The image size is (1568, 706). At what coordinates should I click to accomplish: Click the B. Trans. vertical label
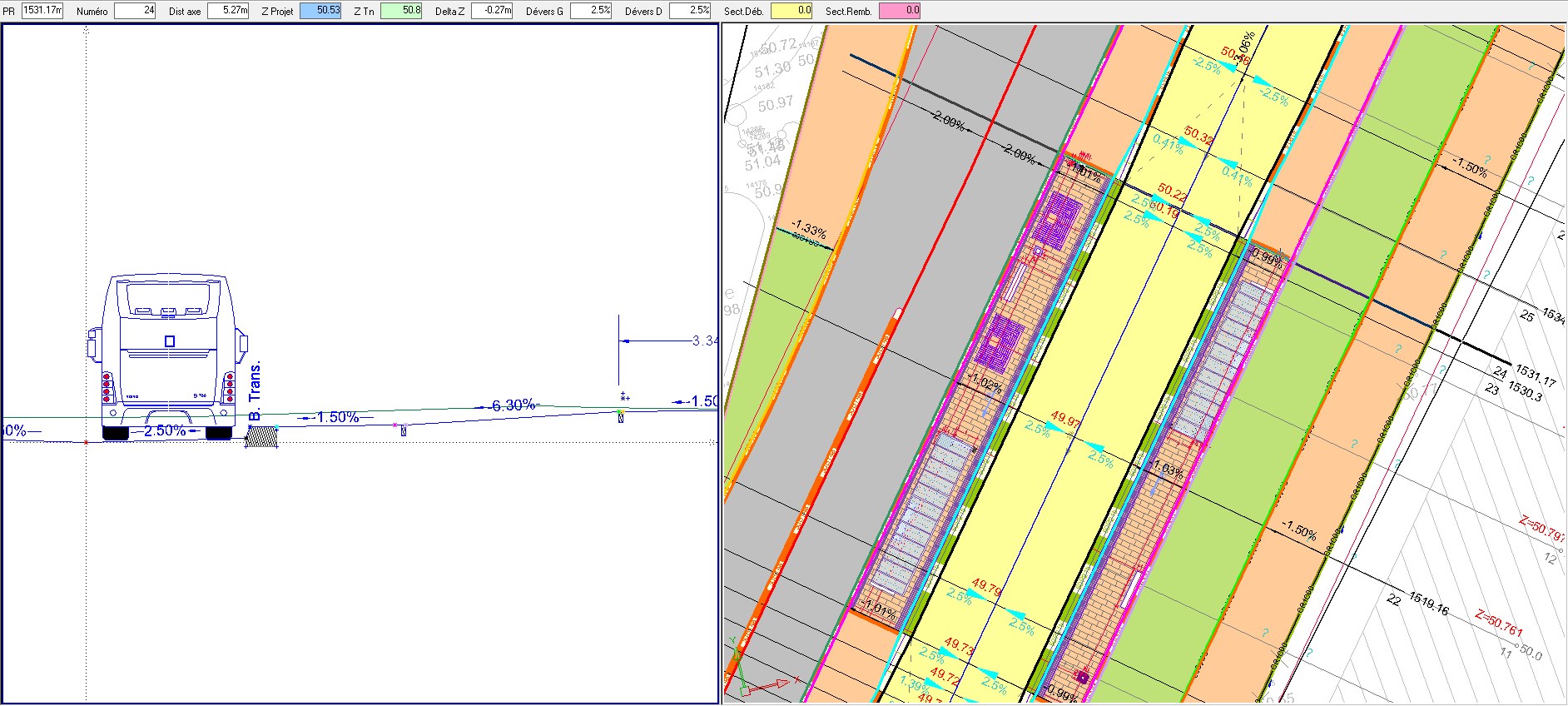(256, 390)
